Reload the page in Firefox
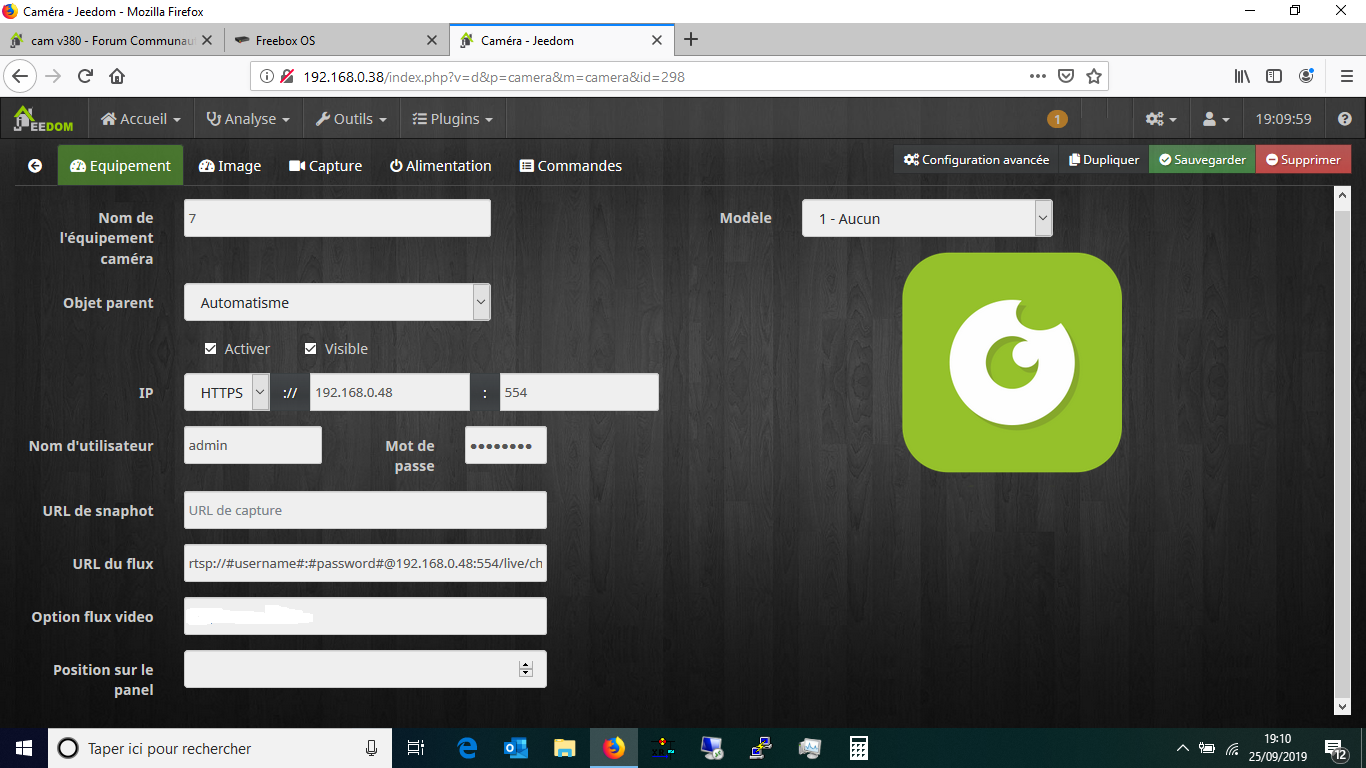The image size is (1366, 768). click(86, 76)
